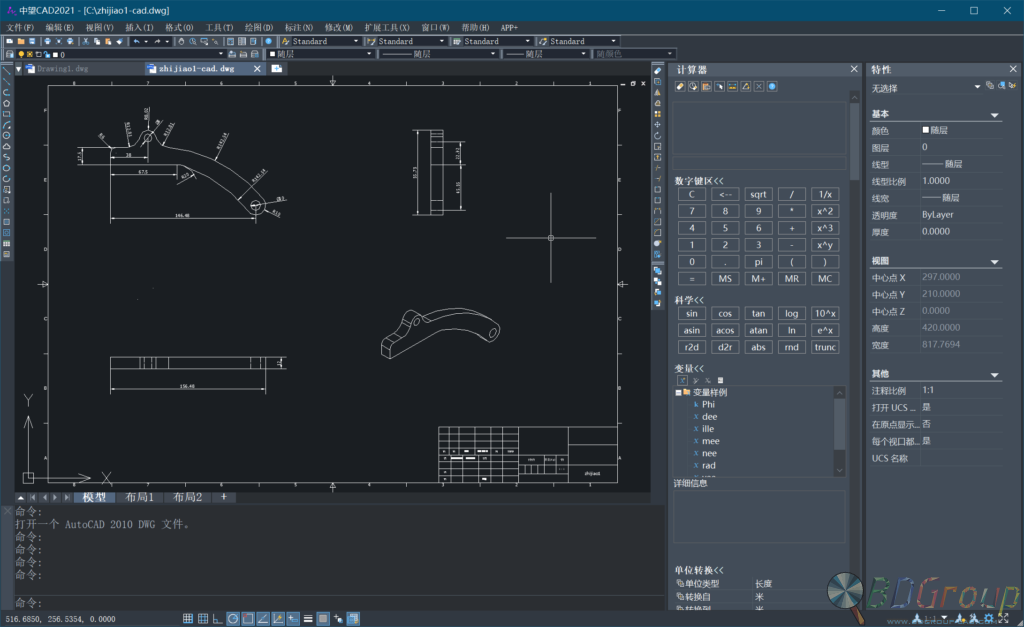Select the Phi variable in variable tree
1024x627 pixels.
coord(708,404)
